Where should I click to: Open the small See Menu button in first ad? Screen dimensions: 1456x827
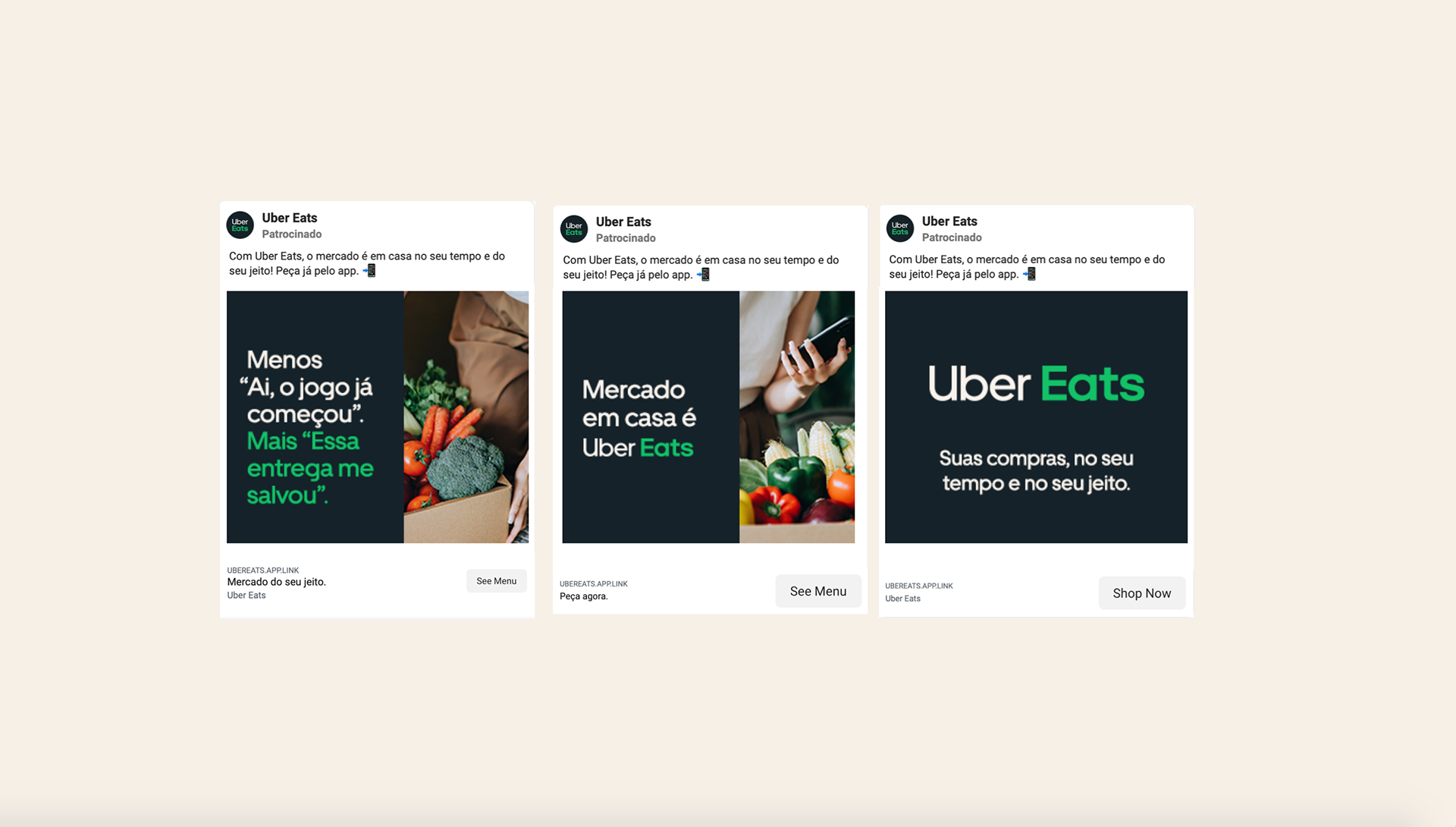click(497, 581)
